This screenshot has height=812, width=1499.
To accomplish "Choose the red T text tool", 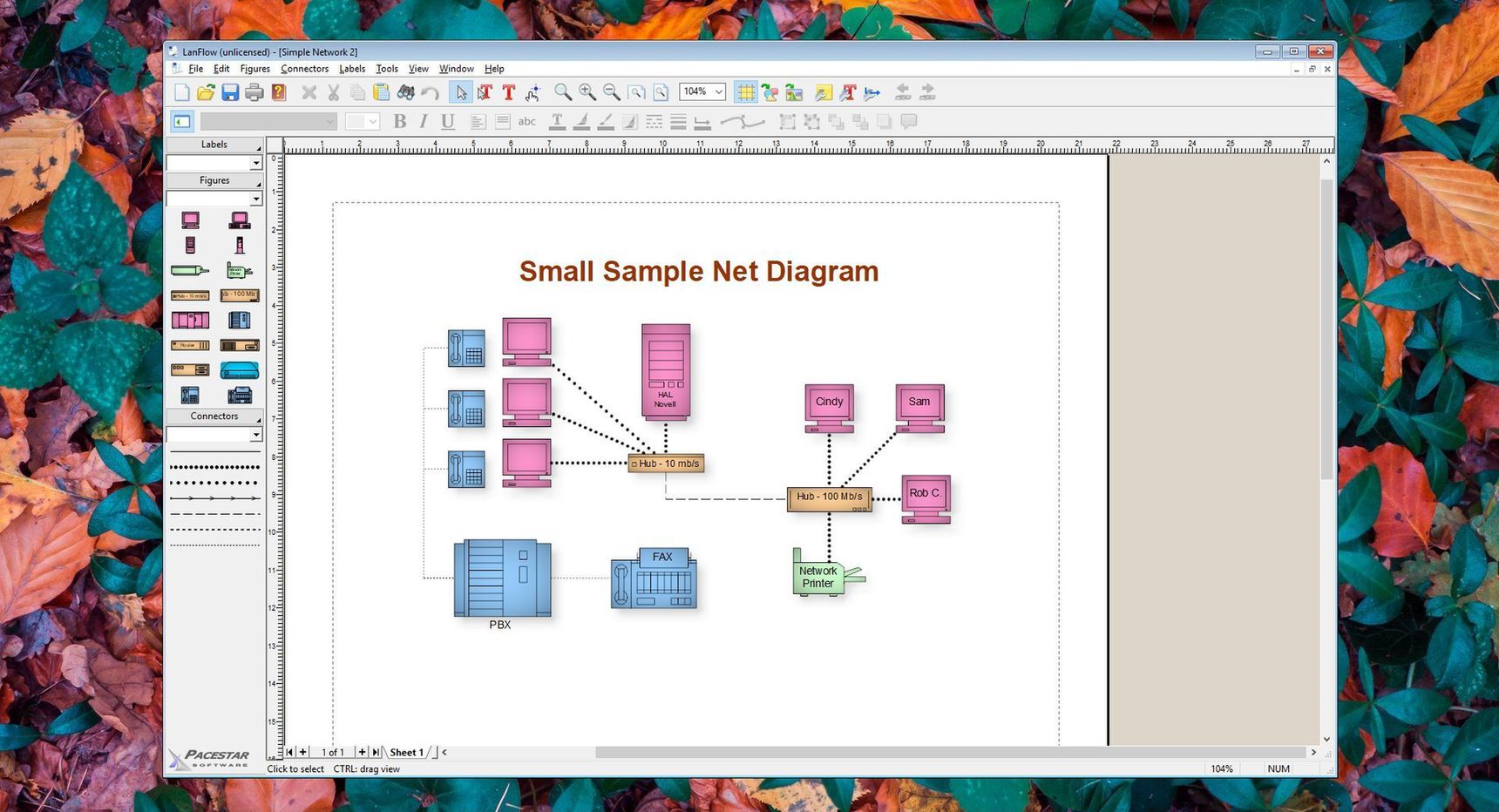I will (x=509, y=92).
